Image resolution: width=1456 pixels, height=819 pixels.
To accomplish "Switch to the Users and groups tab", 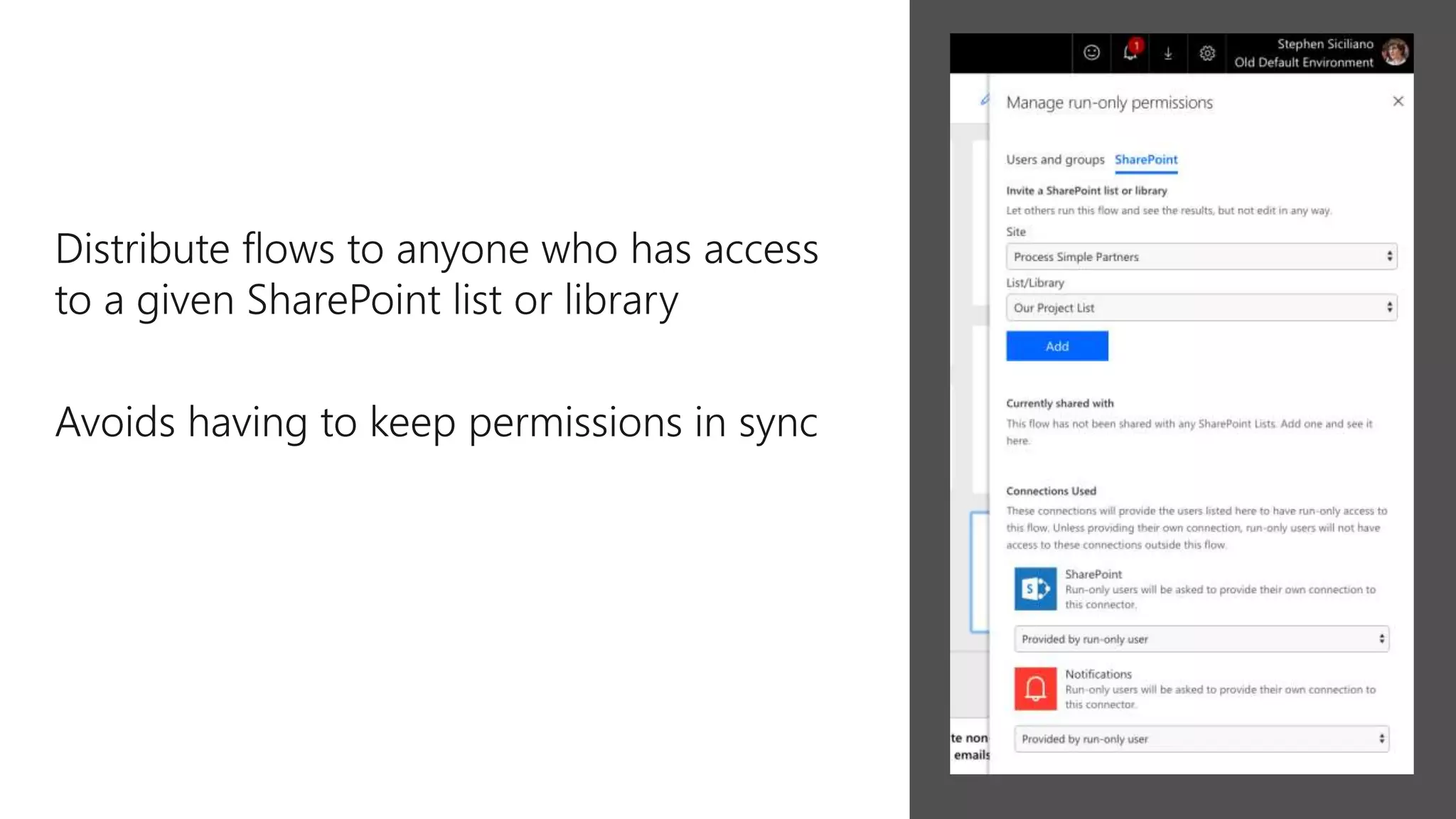I will click(1055, 160).
